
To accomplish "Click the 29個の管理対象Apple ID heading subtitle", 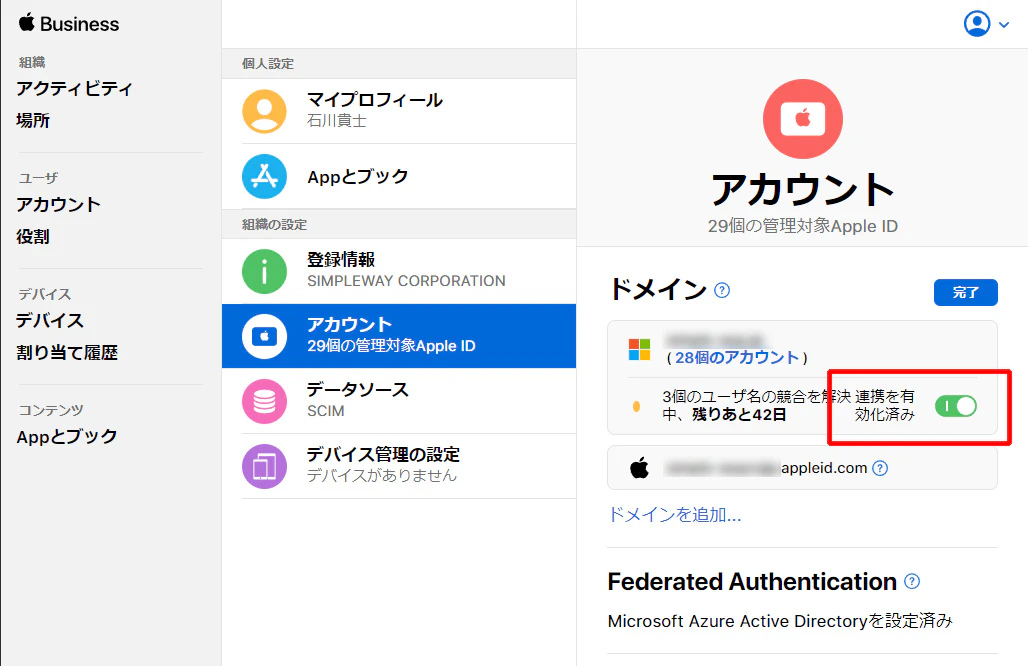I will (x=802, y=226).
